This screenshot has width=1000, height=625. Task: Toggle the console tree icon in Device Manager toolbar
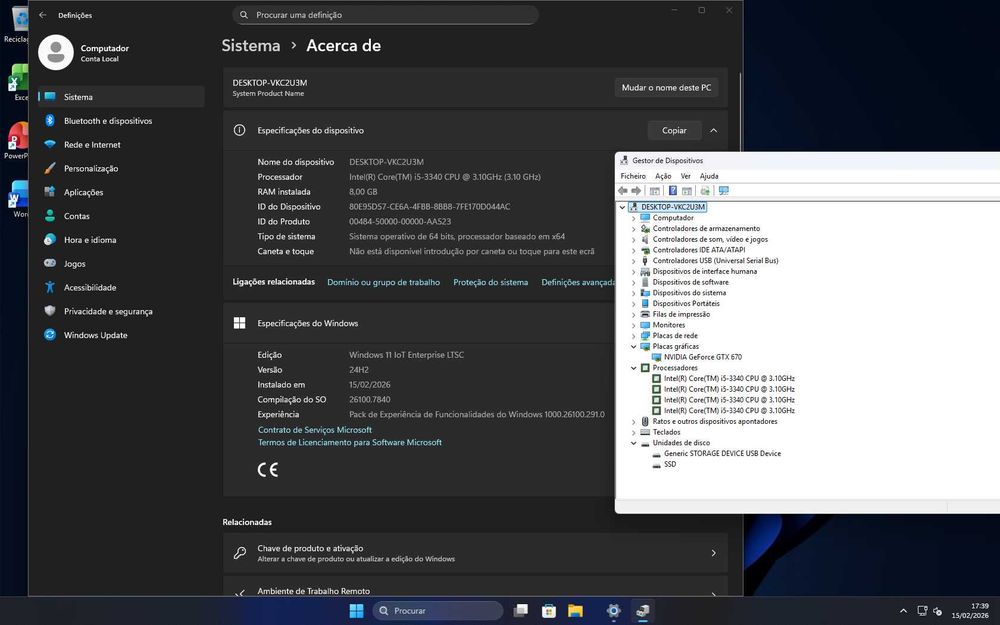click(x=654, y=191)
